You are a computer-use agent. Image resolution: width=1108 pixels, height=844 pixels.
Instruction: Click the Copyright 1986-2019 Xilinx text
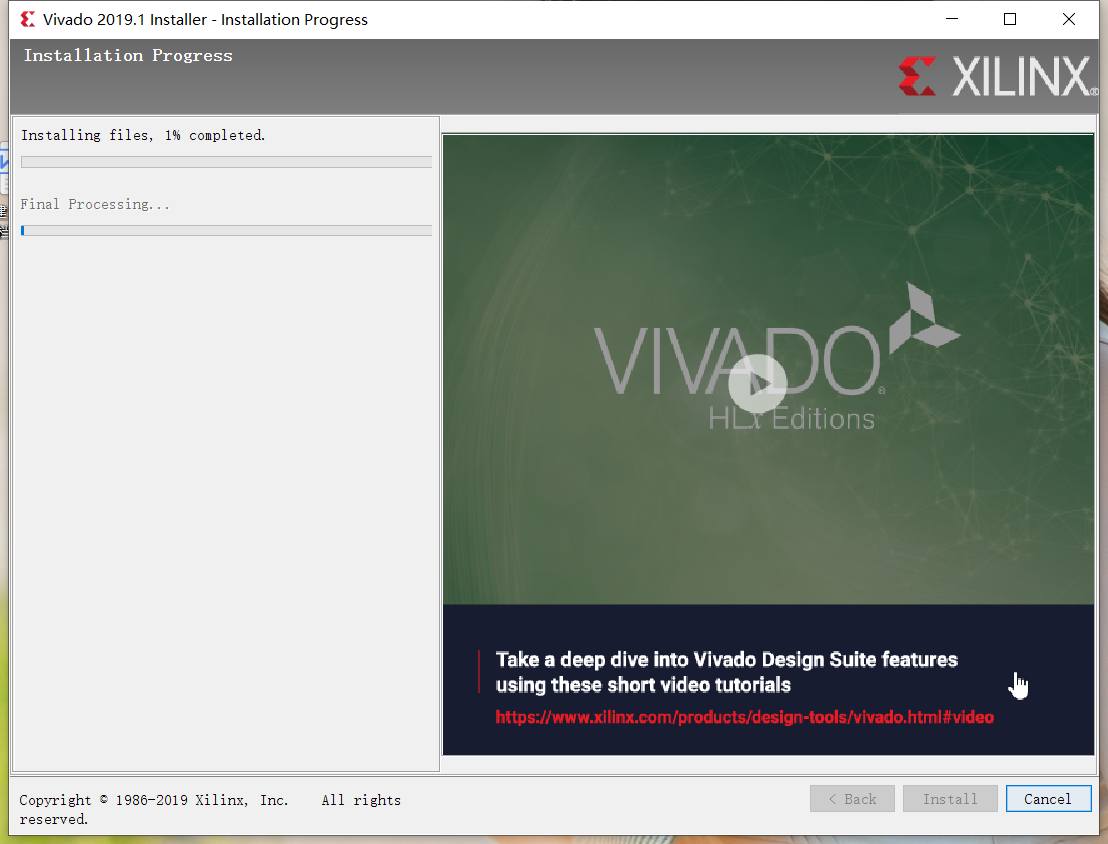click(210, 809)
